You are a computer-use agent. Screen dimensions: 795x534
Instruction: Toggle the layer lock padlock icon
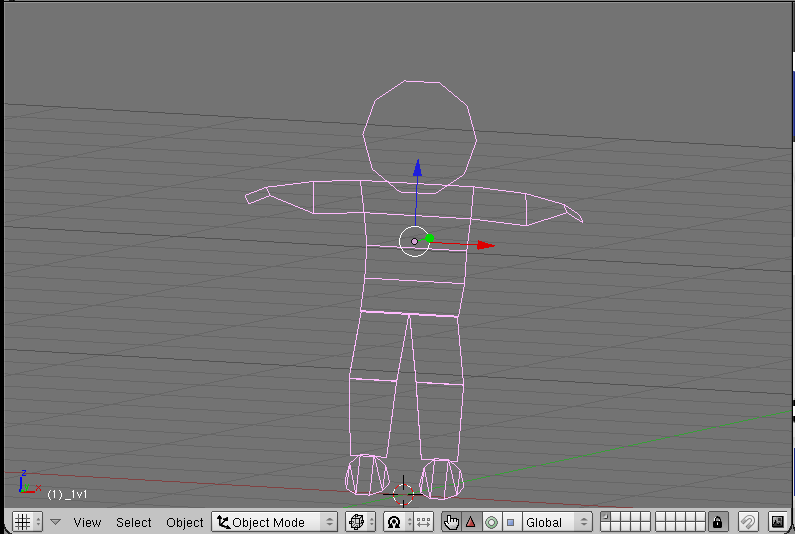(717, 522)
